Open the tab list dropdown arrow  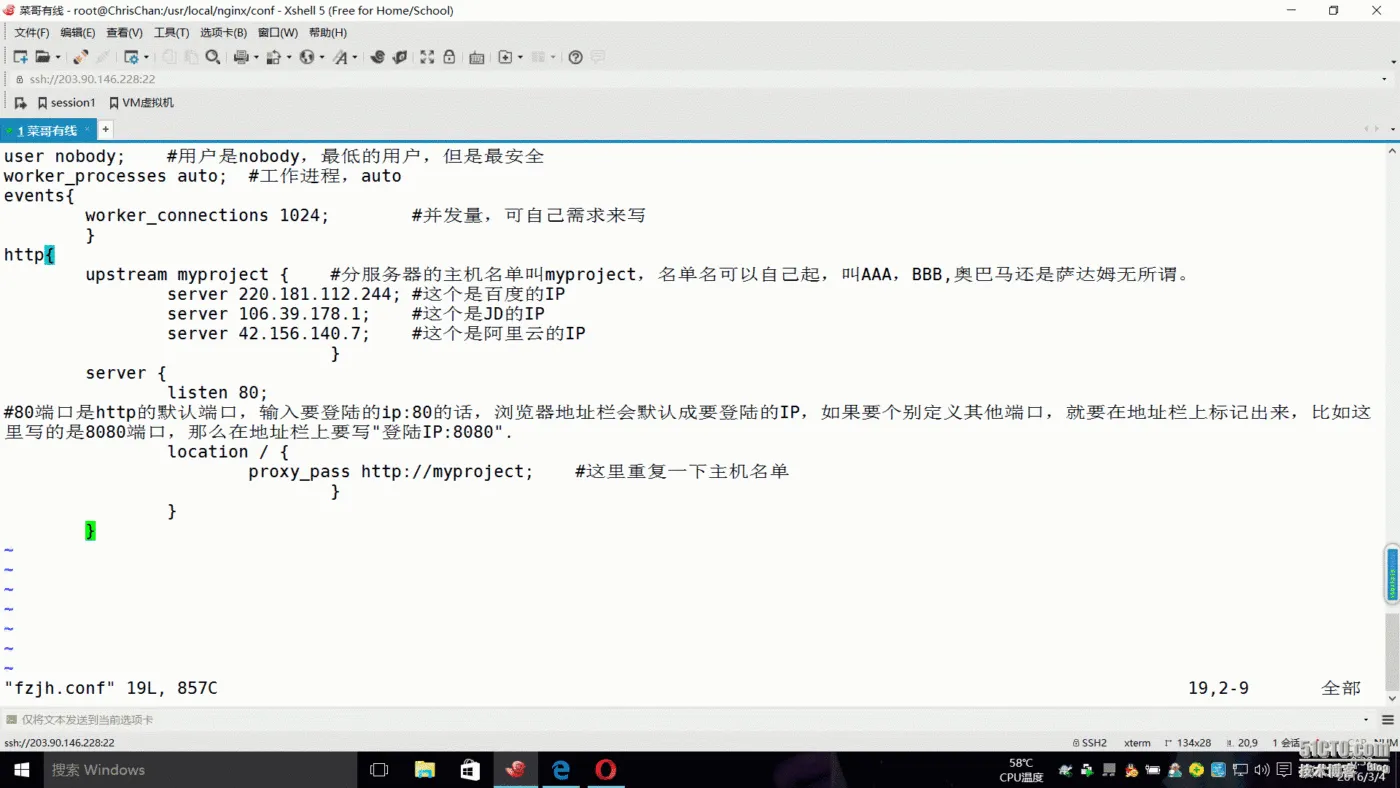click(x=1392, y=129)
